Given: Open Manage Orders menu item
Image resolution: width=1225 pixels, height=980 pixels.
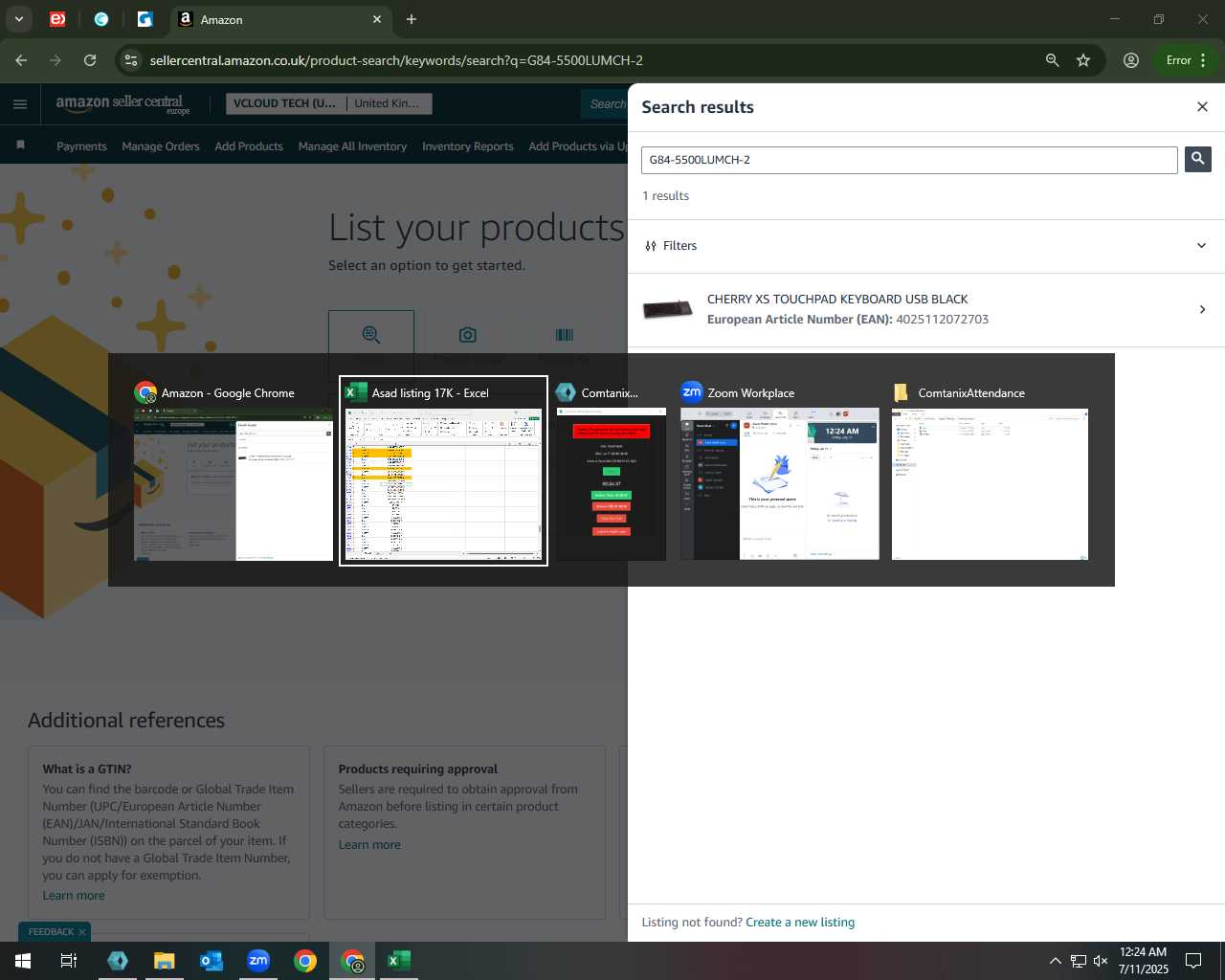Looking at the screenshot, I should pyautogui.click(x=161, y=146).
